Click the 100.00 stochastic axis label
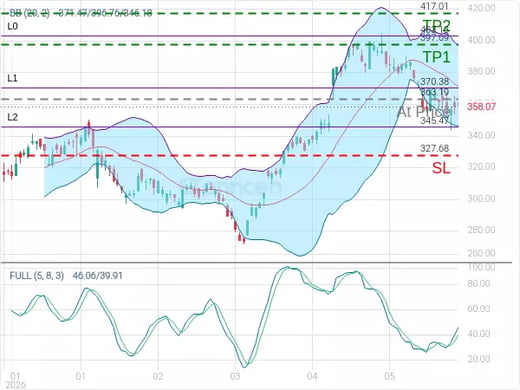The width and height of the screenshot is (520, 390). coord(481,267)
